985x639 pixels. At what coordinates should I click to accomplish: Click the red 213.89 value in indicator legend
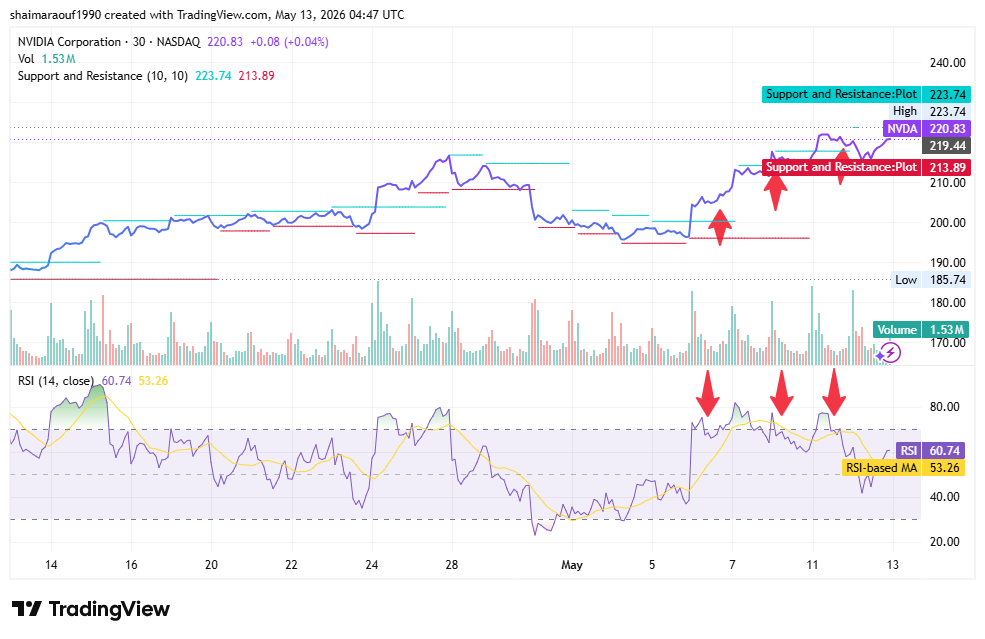(x=256, y=76)
